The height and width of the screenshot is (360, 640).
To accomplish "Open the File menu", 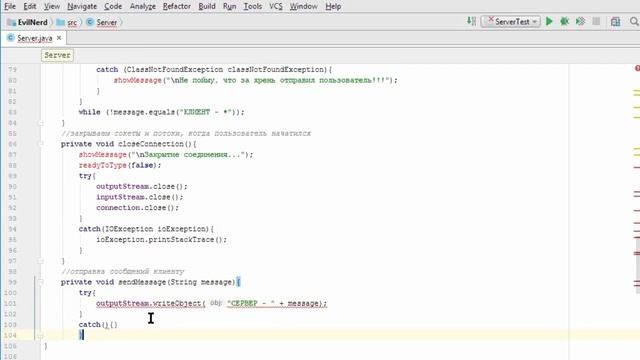I will [x=10, y=6].
